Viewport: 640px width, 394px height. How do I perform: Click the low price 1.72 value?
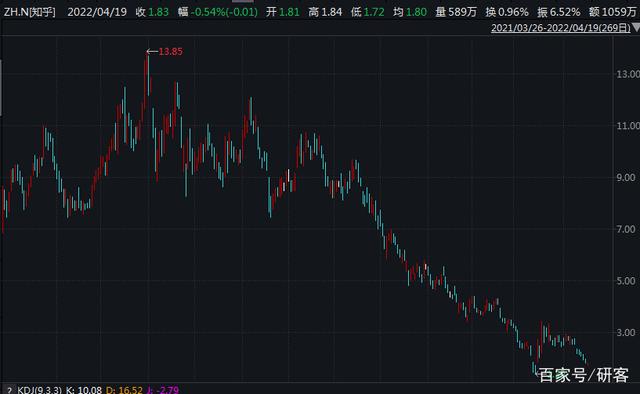374,12
